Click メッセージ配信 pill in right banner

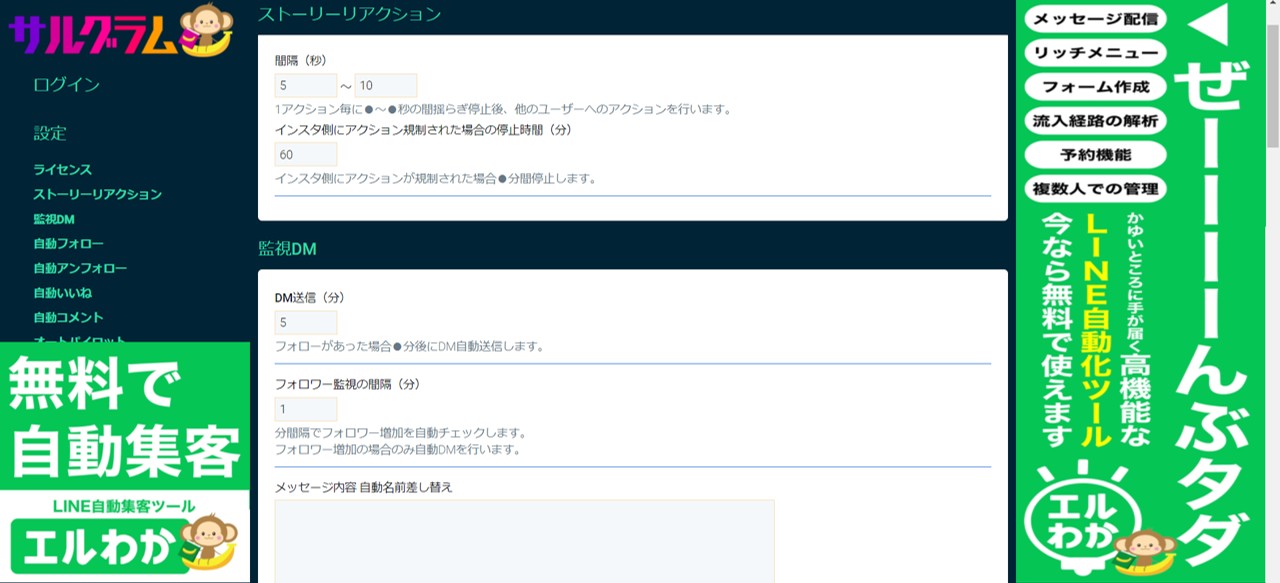[1095, 19]
